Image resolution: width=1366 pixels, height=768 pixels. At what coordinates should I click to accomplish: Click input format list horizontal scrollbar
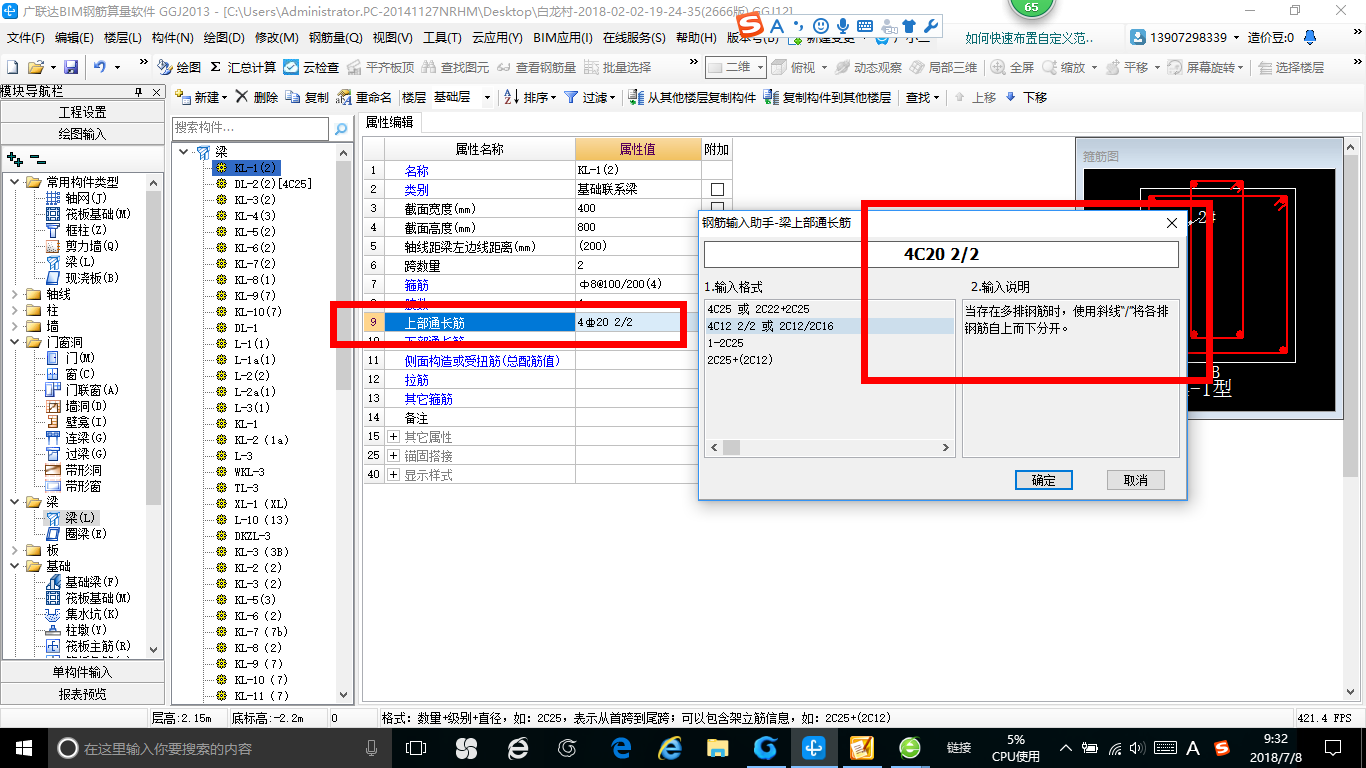(829, 447)
